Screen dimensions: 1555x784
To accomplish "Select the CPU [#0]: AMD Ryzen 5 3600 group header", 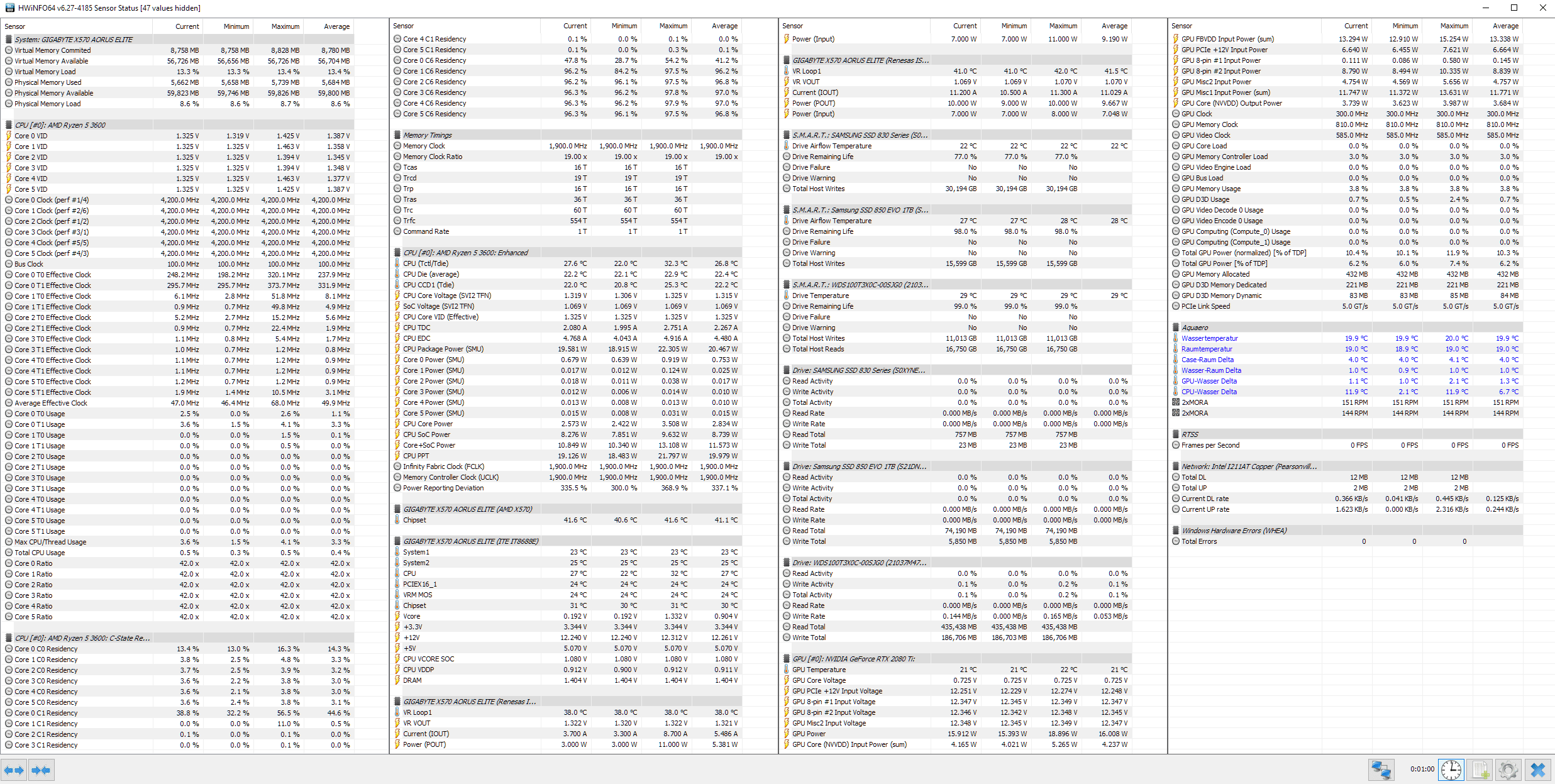I will (177, 125).
